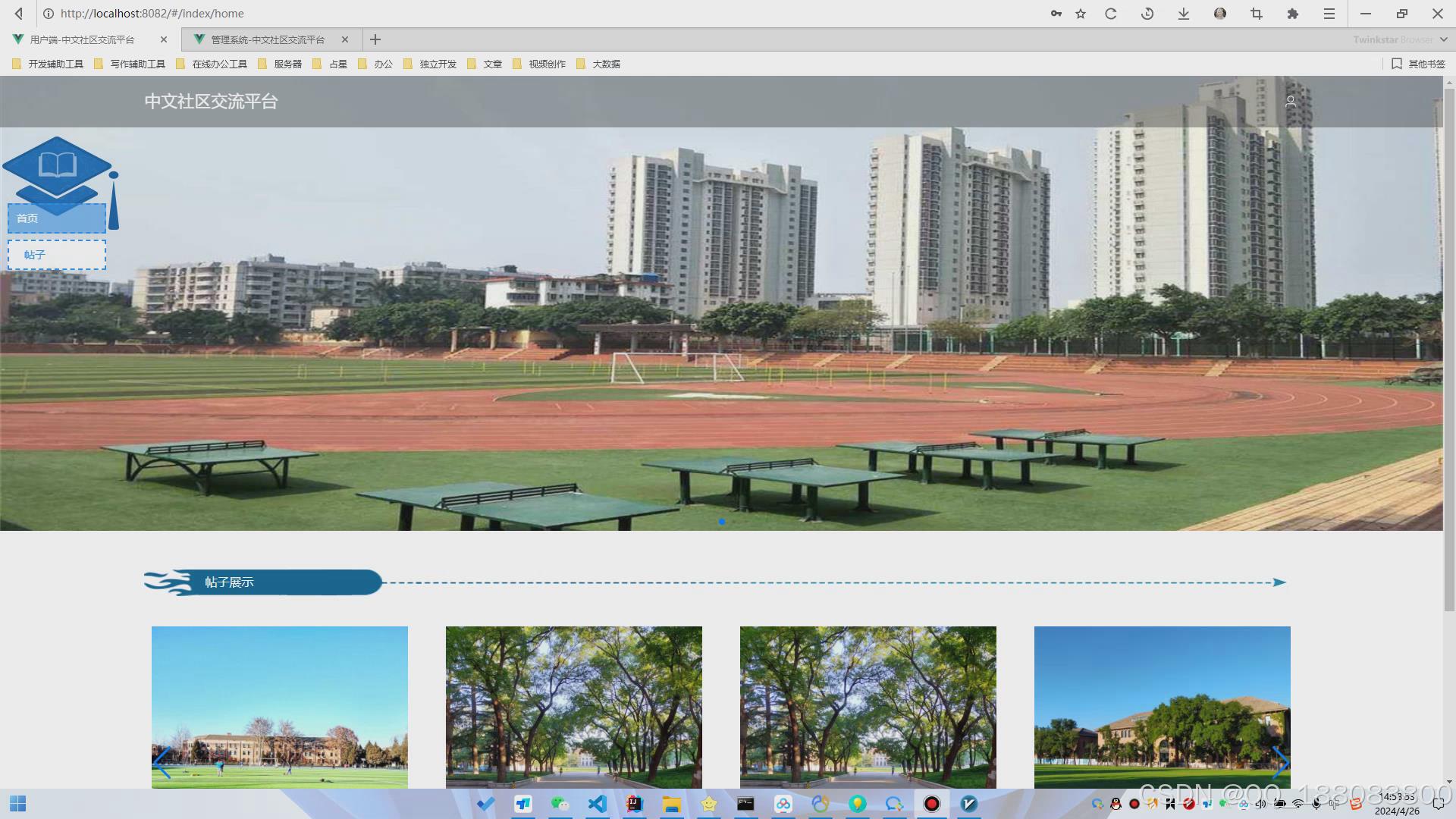Select the 首页 navigation menu item
Image resolution: width=1456 pixels, height=819 pixels.
coord(57,218)
